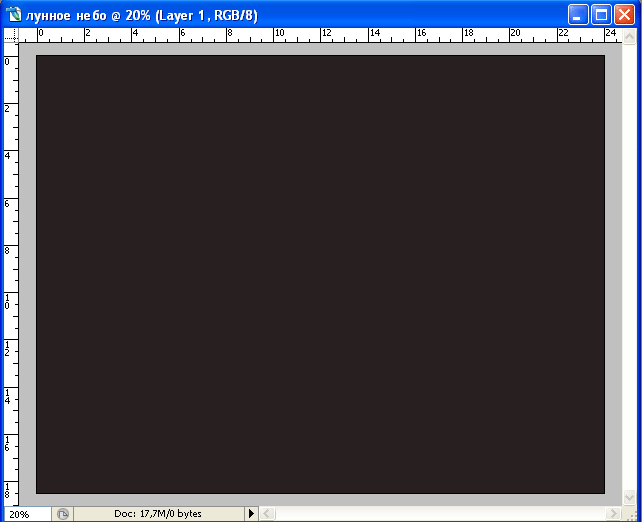Click the Photoshop document icon in title bar
The height and width of the screenshot is (522, 642).
point(14,14)
